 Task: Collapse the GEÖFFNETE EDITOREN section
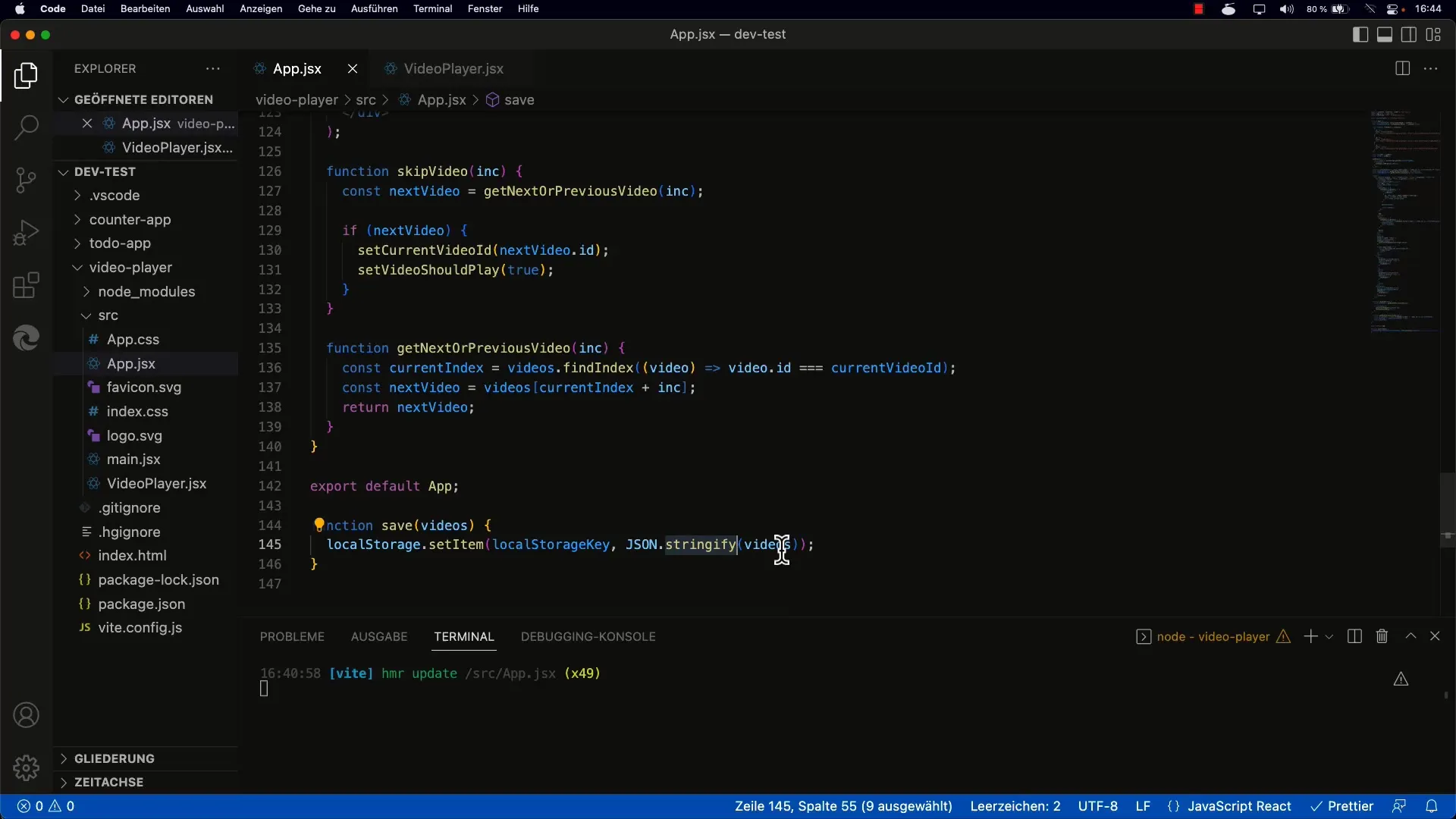pos(144,100)
